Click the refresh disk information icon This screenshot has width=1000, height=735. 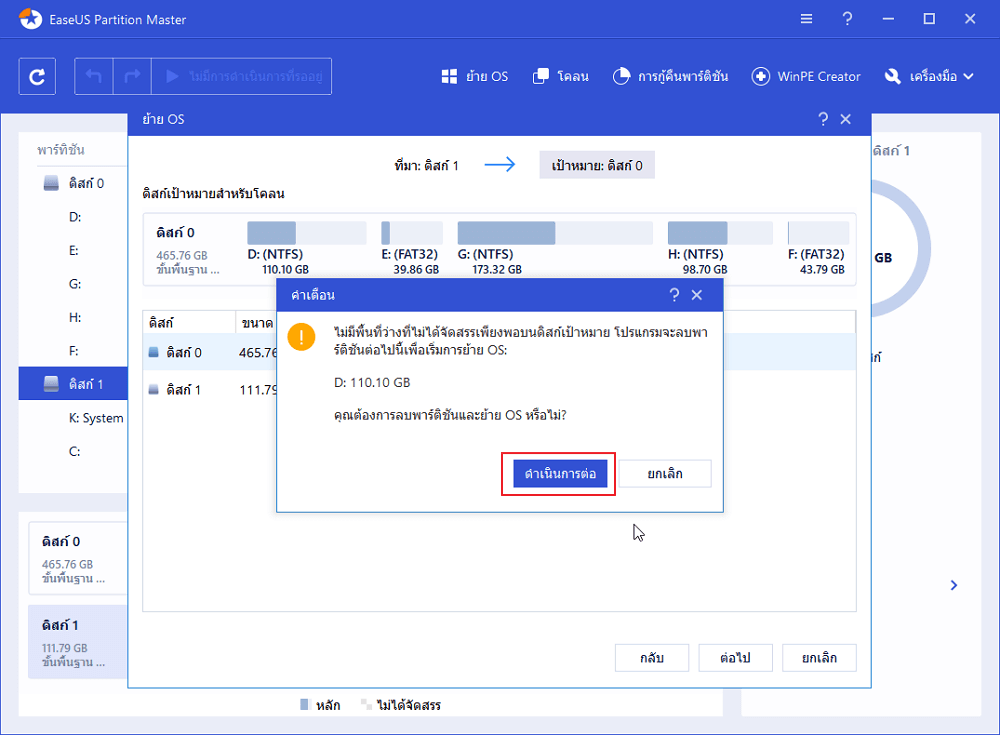tap(37, 77)
